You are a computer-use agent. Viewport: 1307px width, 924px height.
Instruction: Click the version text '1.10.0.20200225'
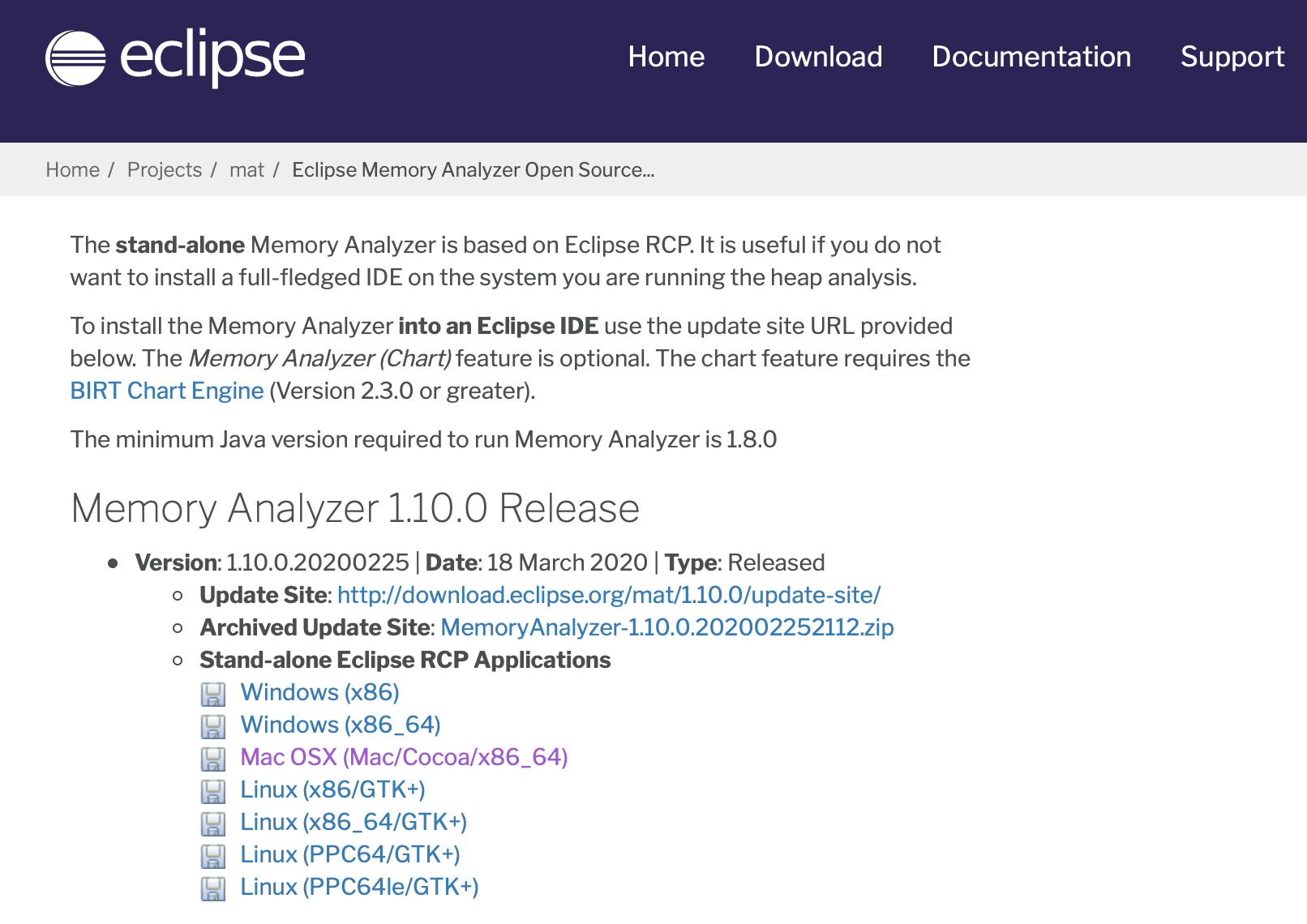(x=318, y=563)
